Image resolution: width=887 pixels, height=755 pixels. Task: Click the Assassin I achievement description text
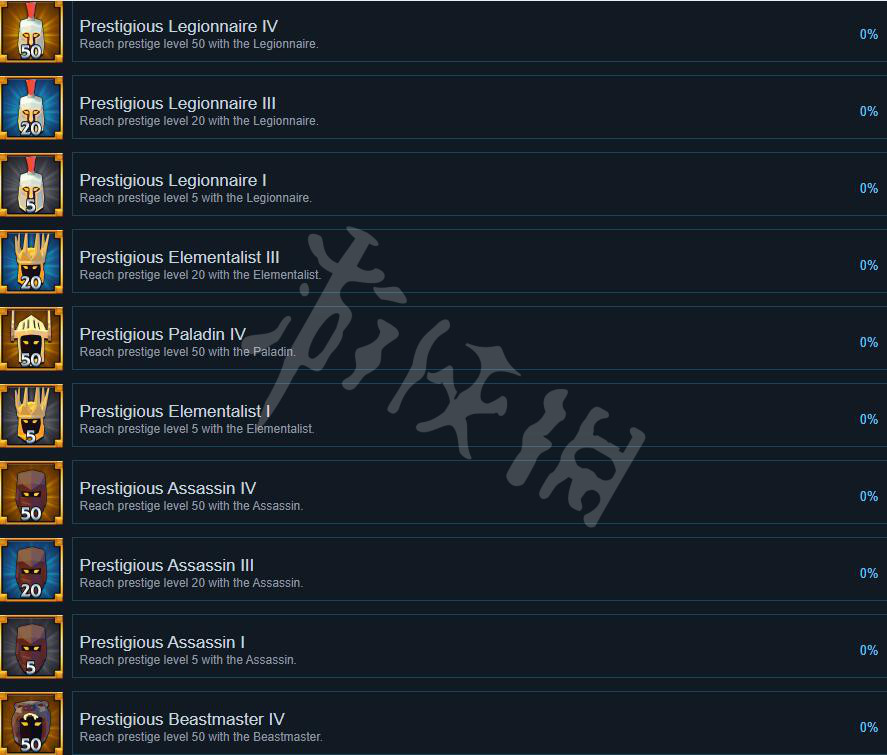[x=188, y=659]
